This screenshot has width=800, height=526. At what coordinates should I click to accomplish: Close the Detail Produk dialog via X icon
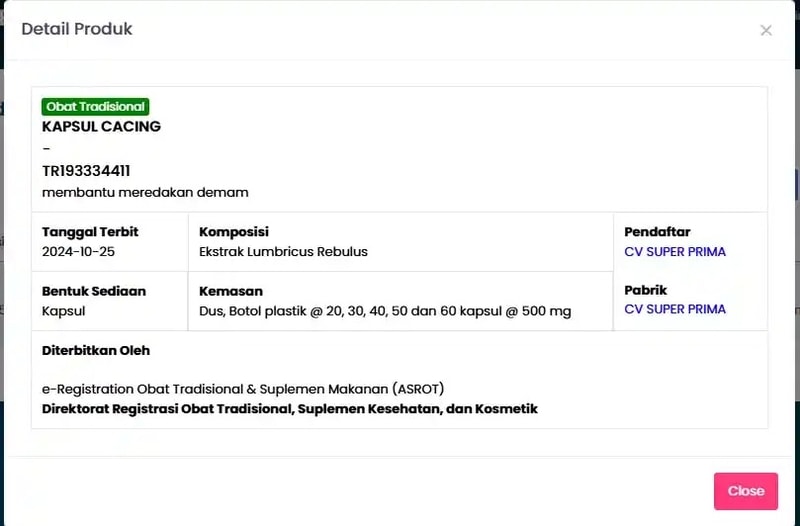pyautogui.click(x=766, y=31)
